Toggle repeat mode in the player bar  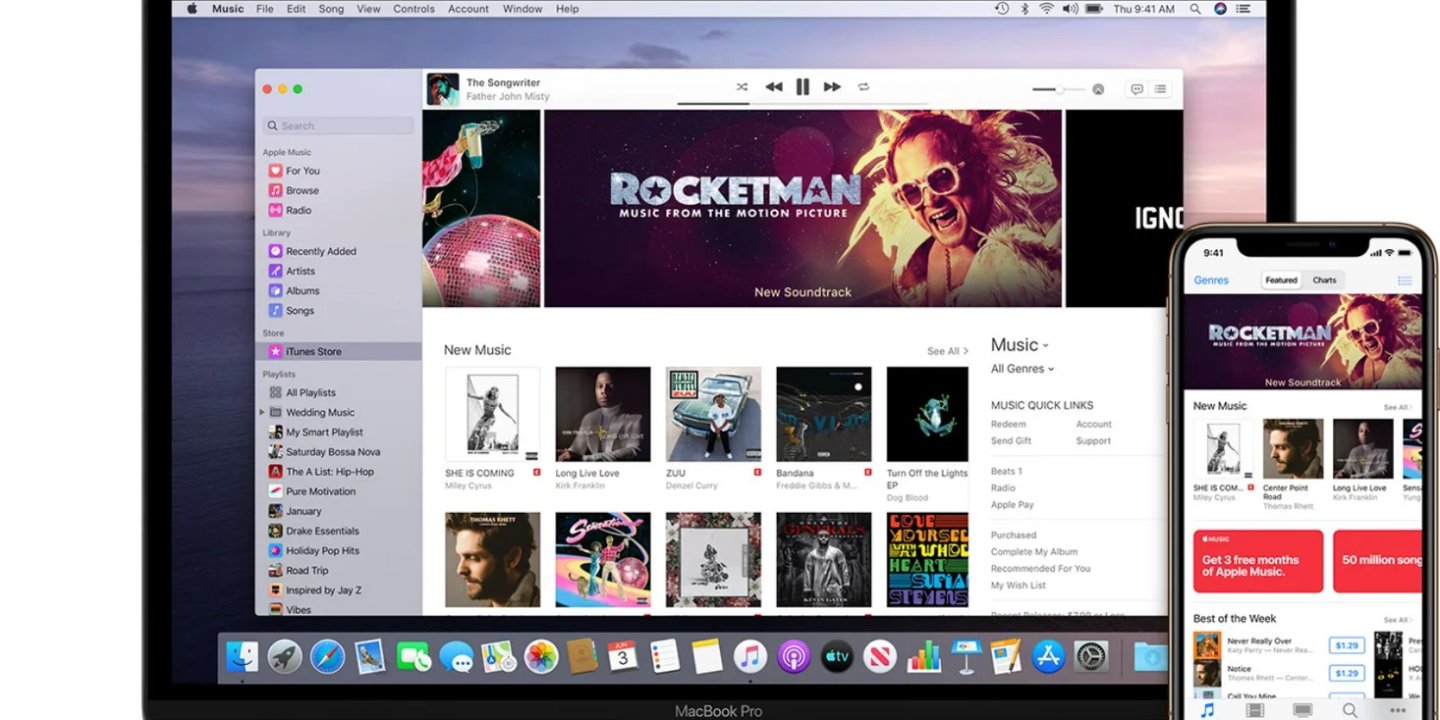[x=864, y=87]
